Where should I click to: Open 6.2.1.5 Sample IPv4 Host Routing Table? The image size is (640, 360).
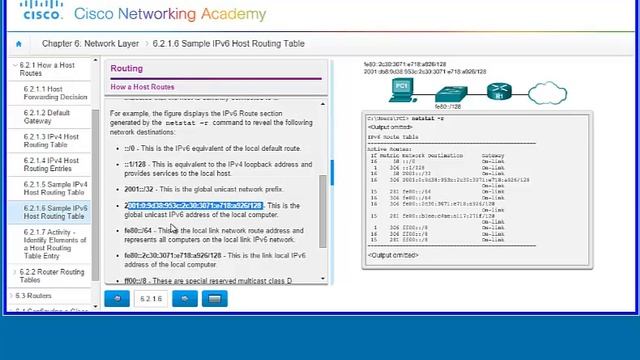click(x=55, y=188)
